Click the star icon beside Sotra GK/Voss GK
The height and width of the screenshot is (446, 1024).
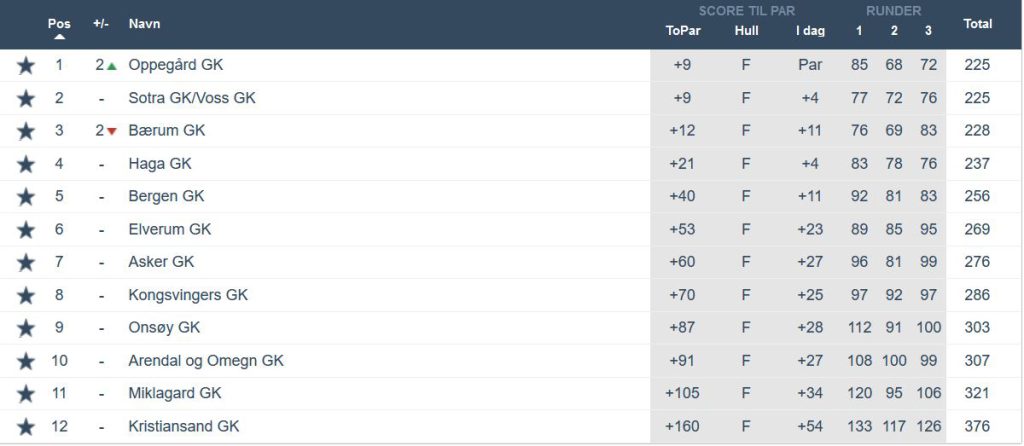pyautogui.click(x=26, y=99)
